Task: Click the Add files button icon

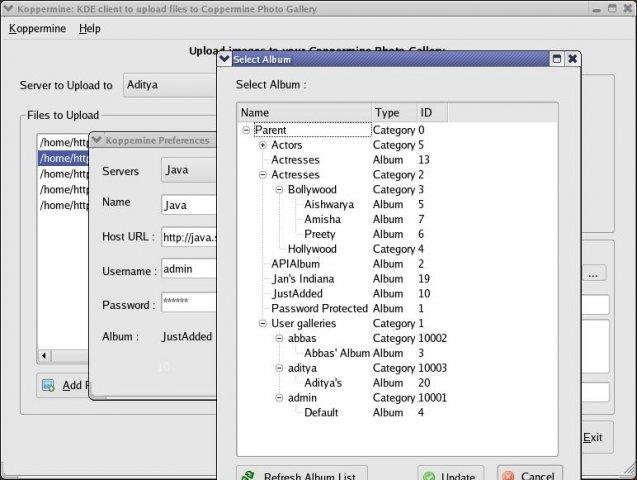Action: point(48,385)
